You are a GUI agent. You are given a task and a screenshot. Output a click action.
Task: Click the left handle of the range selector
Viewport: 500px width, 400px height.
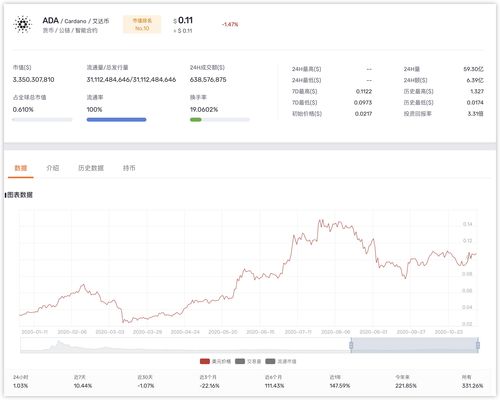351,345
